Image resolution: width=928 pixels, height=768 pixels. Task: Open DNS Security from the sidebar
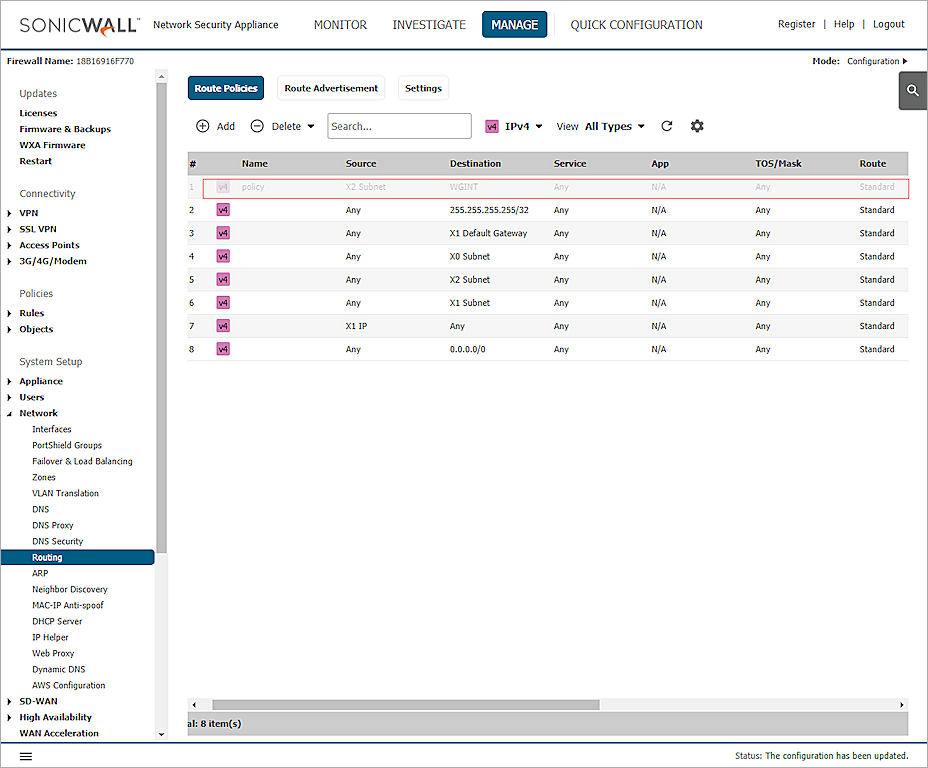pos(59,541)
